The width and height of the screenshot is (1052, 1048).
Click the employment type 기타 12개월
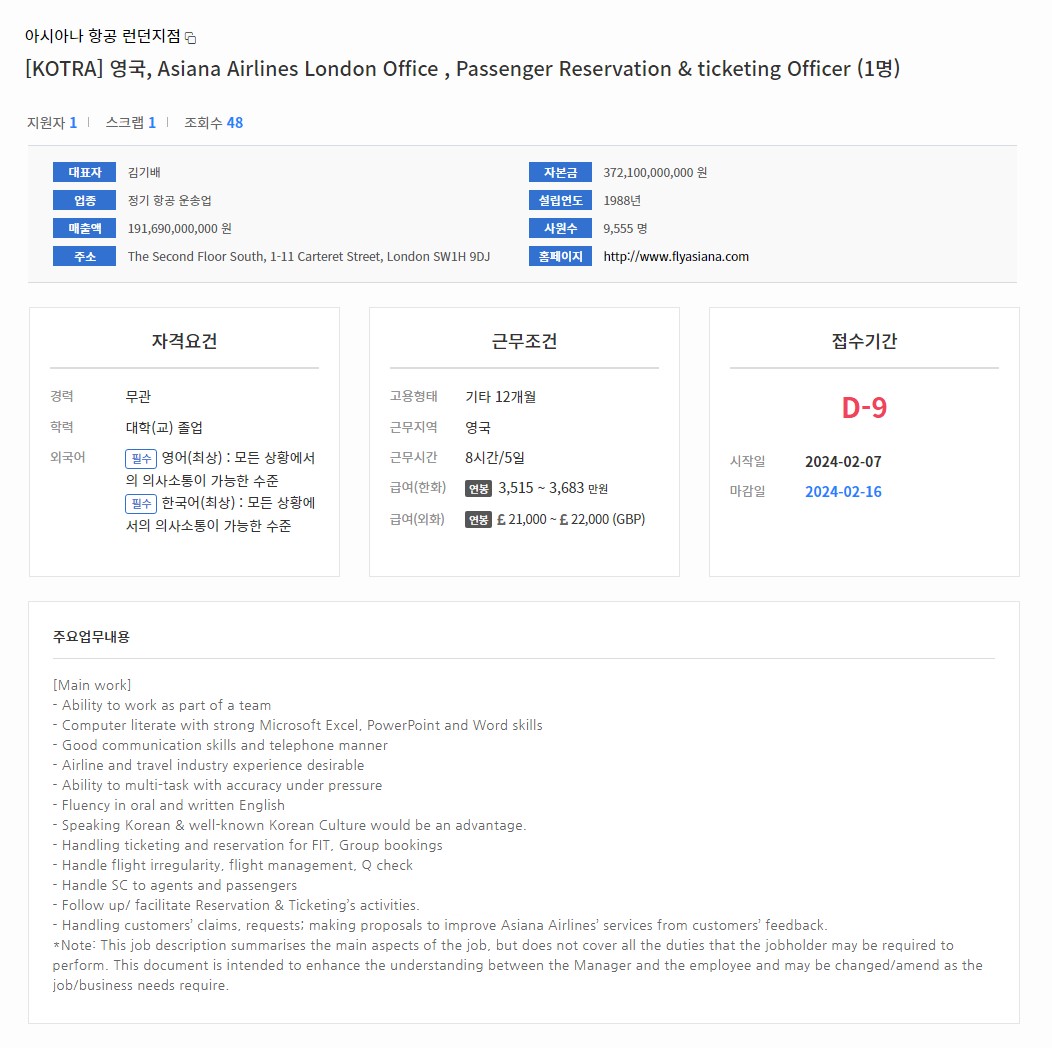point(501,397)
